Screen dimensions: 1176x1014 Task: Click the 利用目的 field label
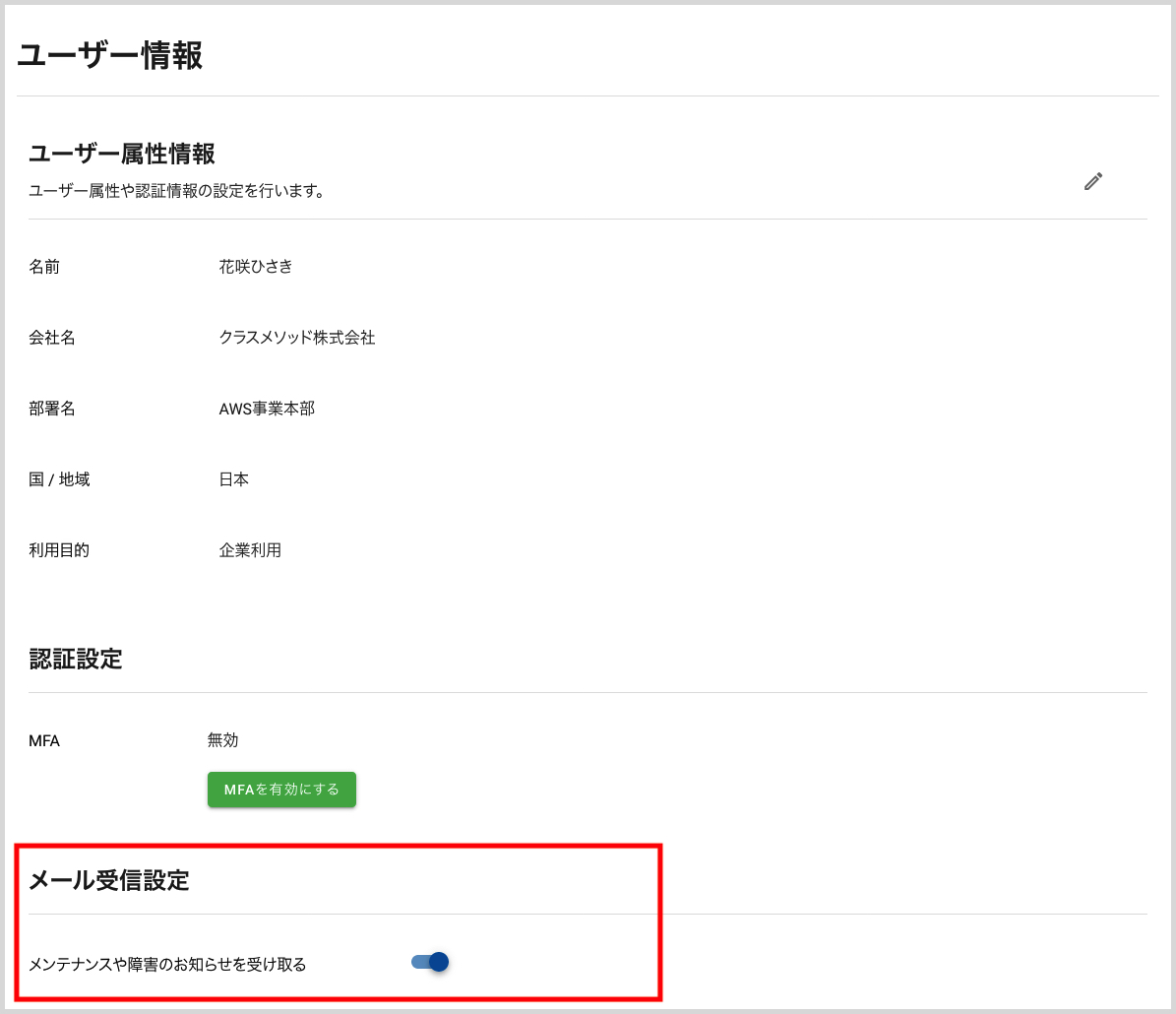tap(59, 550)
